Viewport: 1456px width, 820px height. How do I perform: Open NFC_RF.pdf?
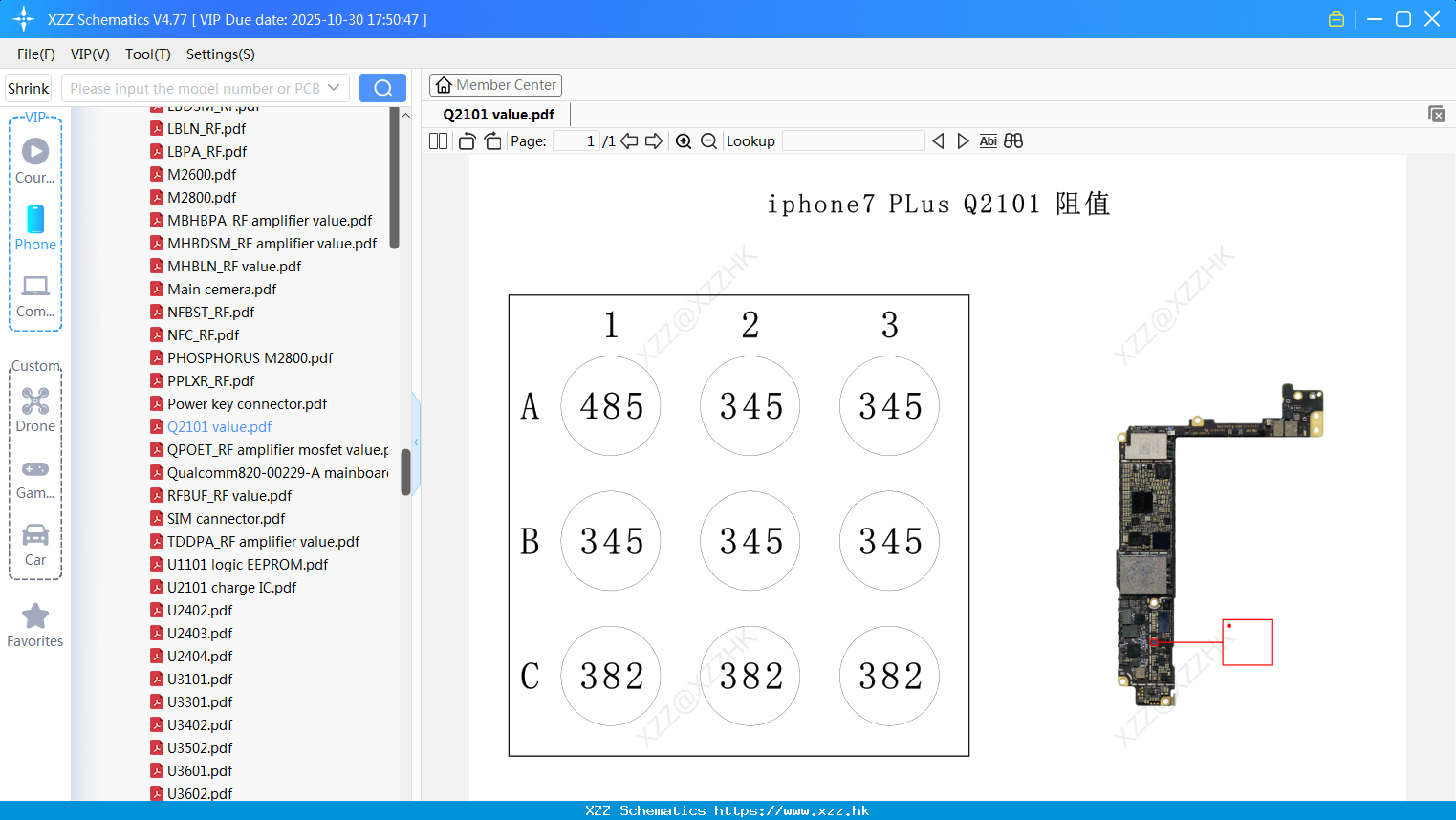[x=203, y=334]
